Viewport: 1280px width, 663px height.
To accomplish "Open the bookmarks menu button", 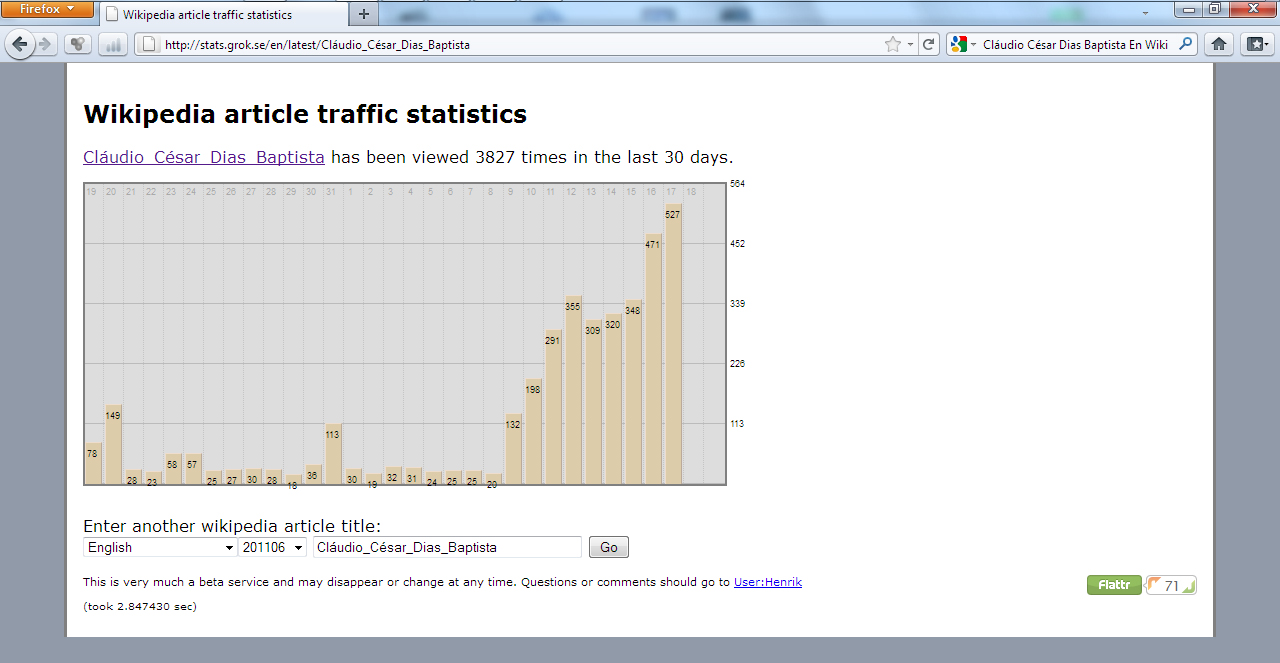I will coord(1256,44).
